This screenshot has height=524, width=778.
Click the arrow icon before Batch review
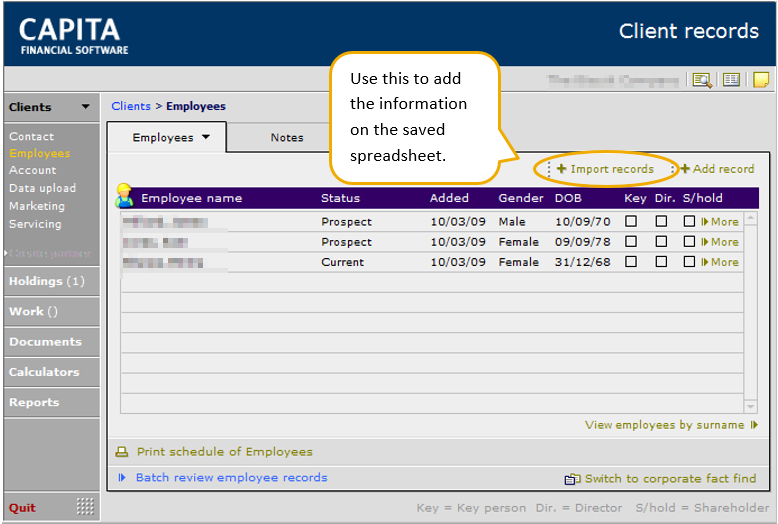point(122,477)
